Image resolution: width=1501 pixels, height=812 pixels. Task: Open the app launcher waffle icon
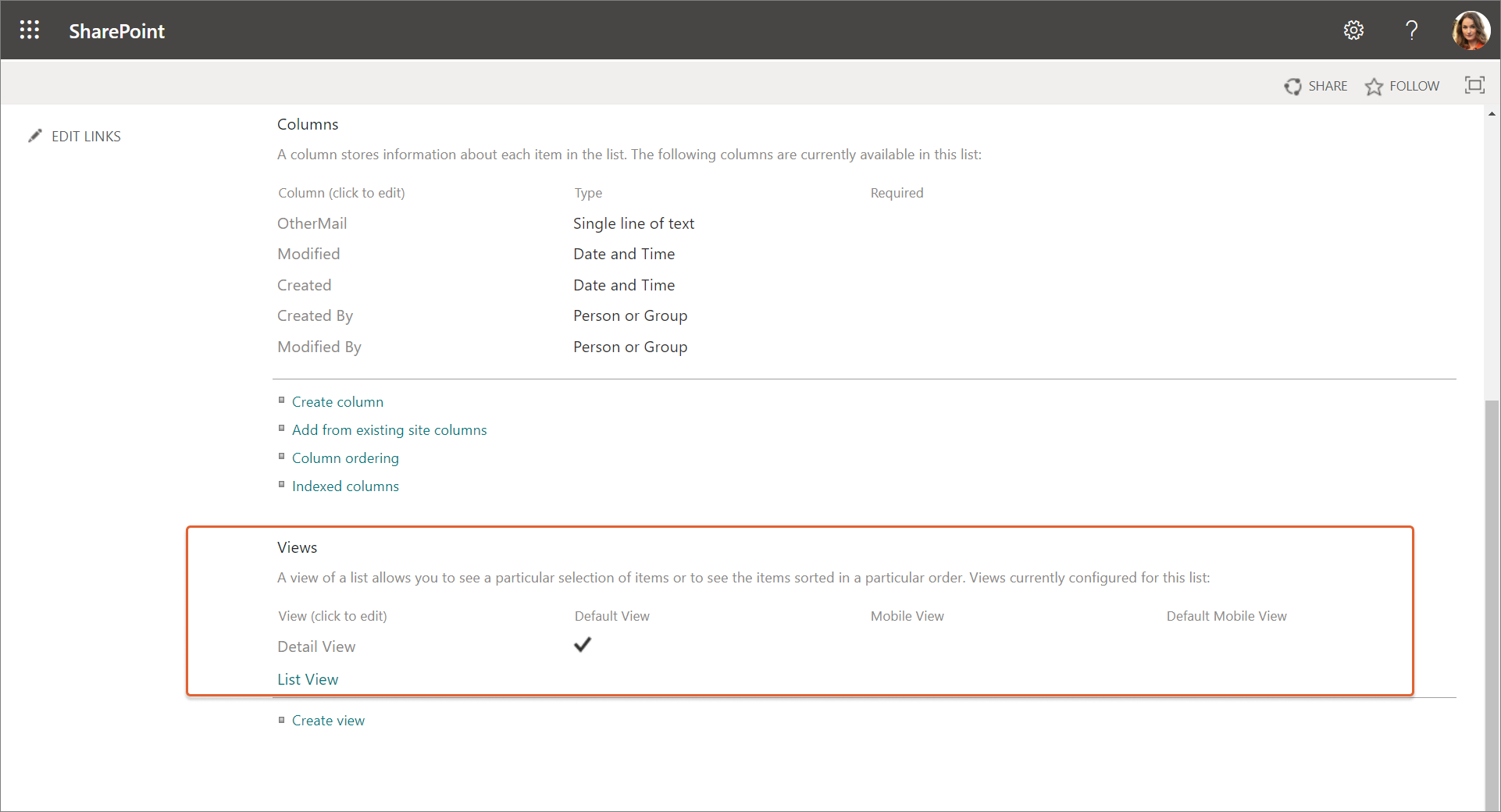30,30
